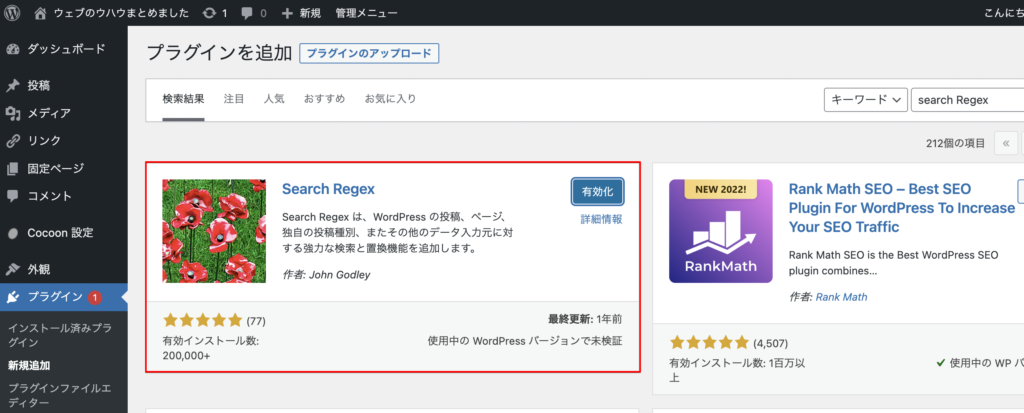Open 詳細情報 link for Search Regex

[x=601, y=220]
